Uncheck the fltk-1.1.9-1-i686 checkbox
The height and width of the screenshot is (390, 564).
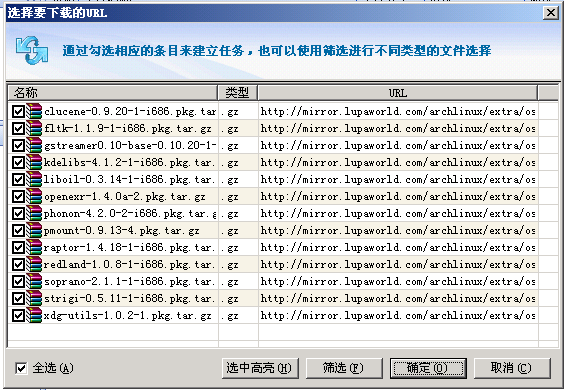(x=18, y=128)
